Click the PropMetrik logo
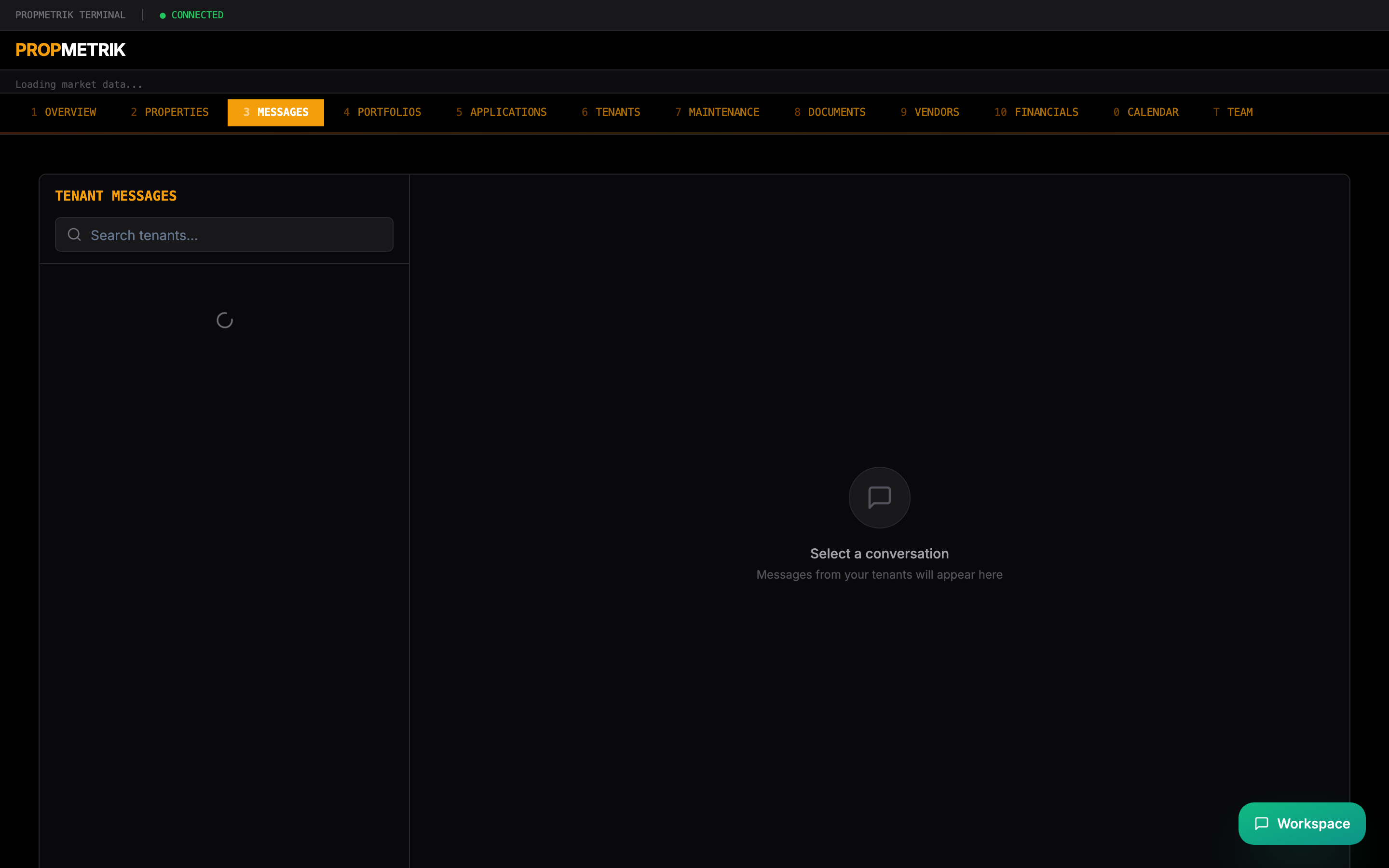Screen dimensions: 1389x868 (x=70, y=50)
